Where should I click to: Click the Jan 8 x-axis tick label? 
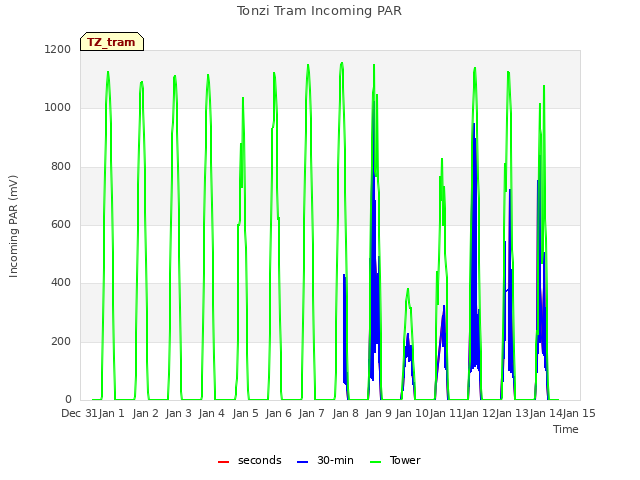click(345, 413)
